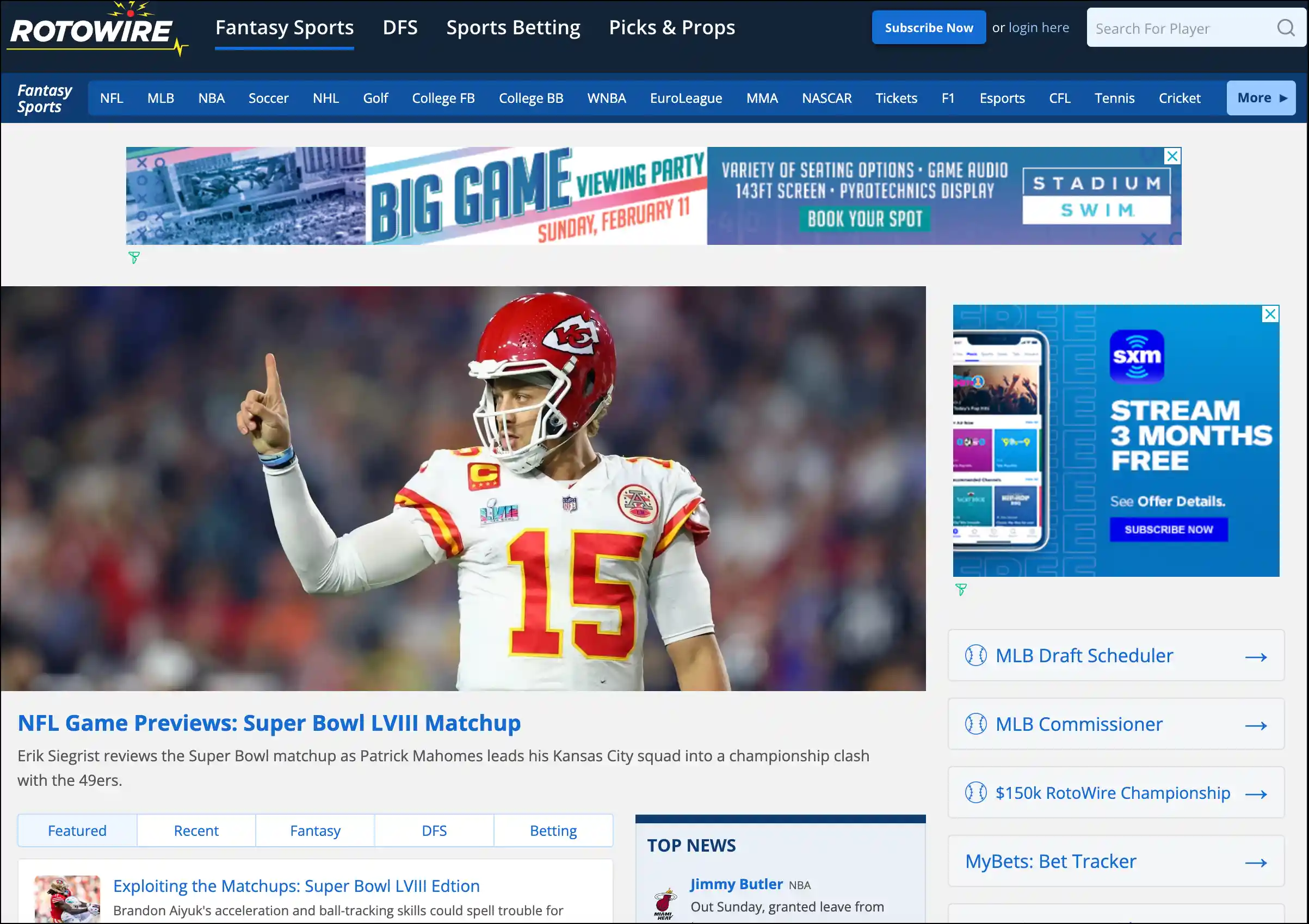Click the Subscribe Now button
The image size is (1309, 924).
click(x=929, y=27)
